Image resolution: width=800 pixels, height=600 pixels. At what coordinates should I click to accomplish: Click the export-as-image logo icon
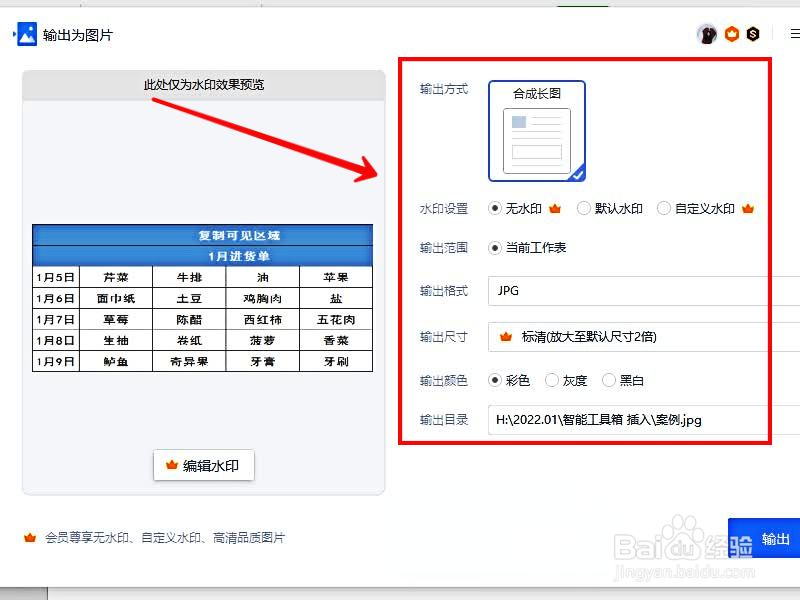(x=26, y=33)
